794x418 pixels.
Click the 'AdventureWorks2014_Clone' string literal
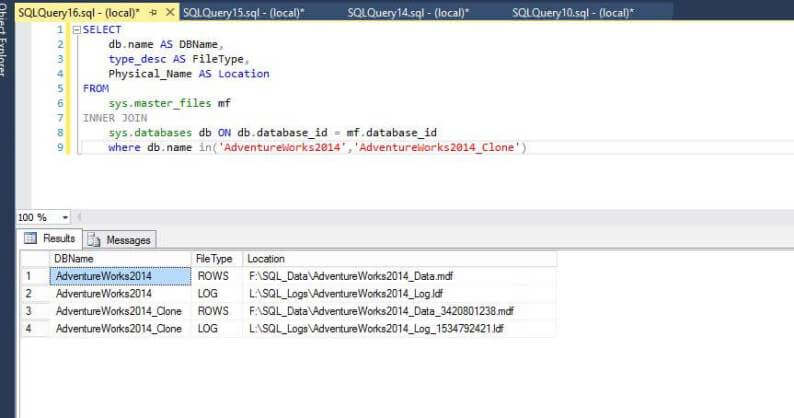tap(436, 147)
